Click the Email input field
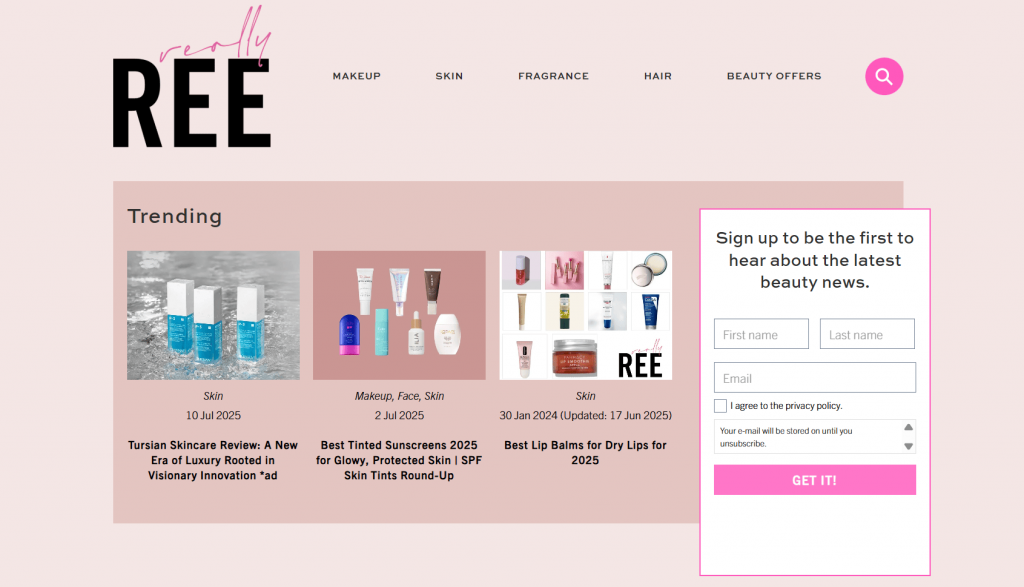 tap(814, 377)
